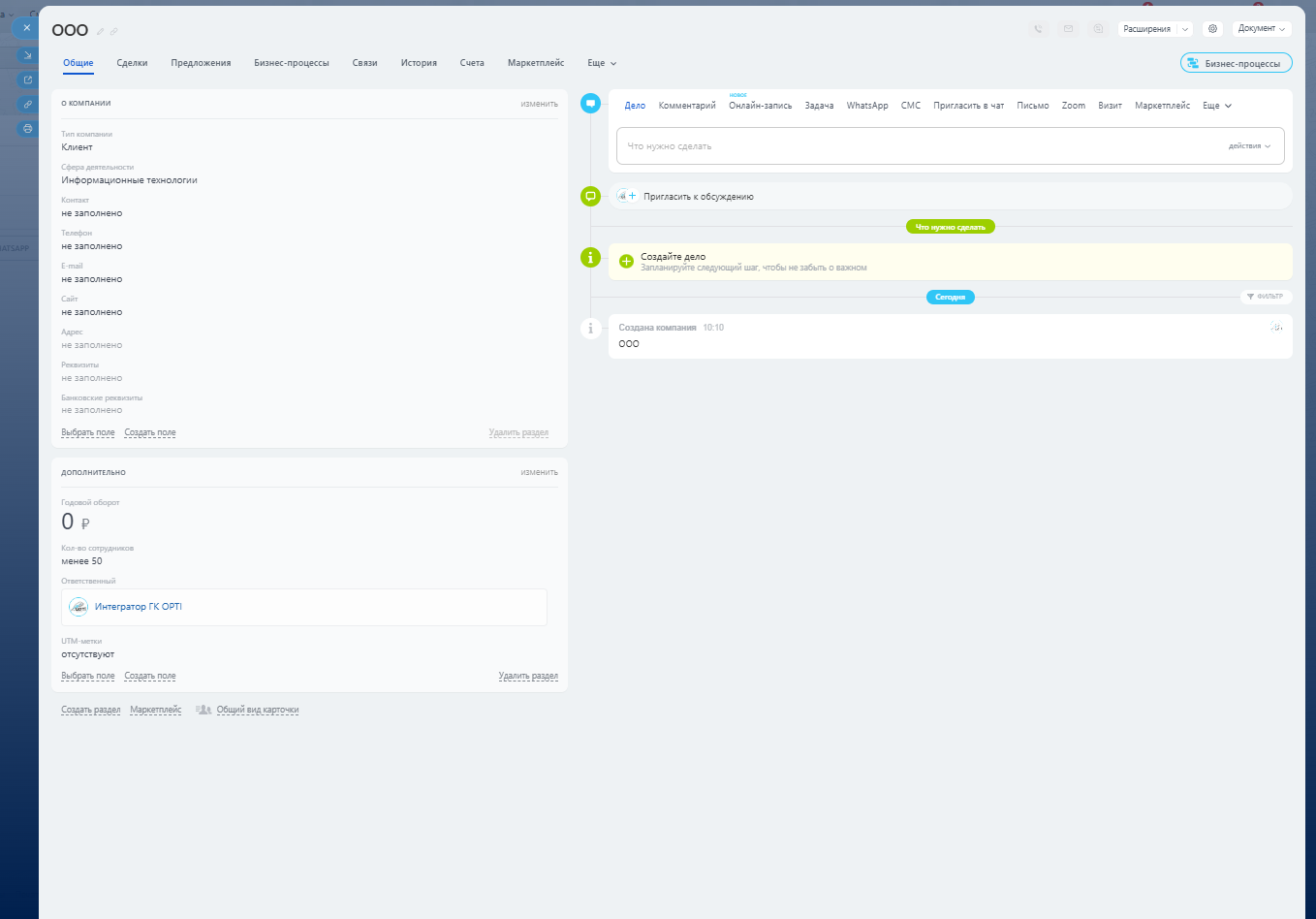Click the email envelope icon
The width and height of the screenshot is (1316, 919).
coord(1068,29)
